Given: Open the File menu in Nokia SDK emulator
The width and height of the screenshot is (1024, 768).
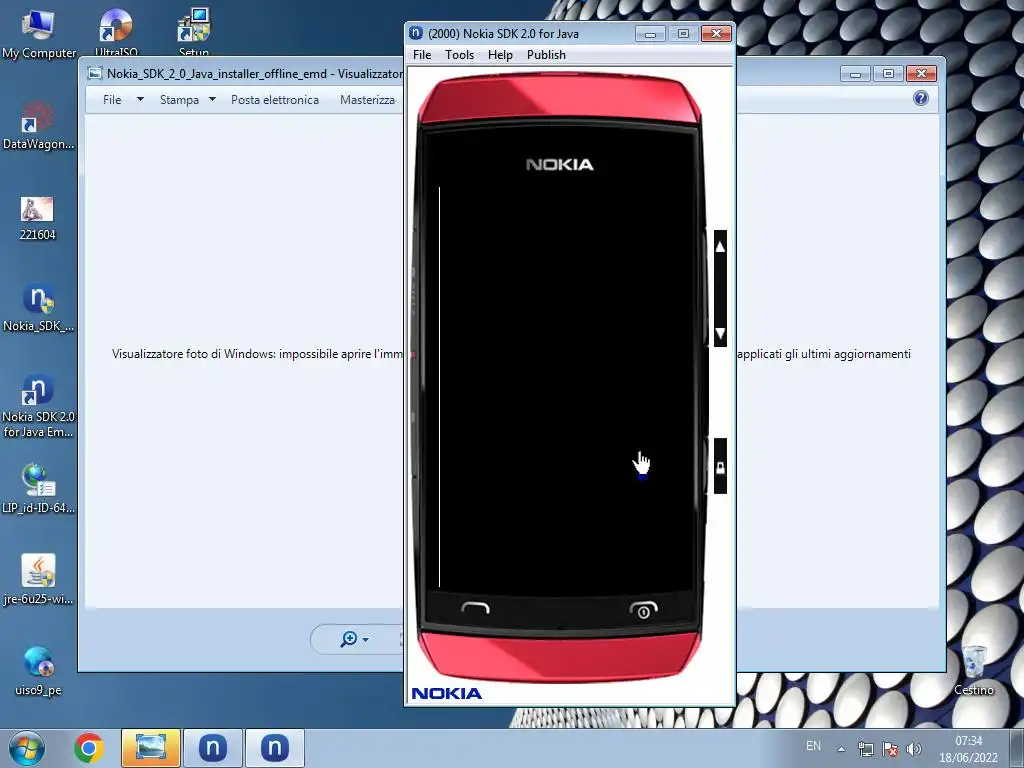Looking at the screenshot, I should pyautogui.click(x=422, y=55).
